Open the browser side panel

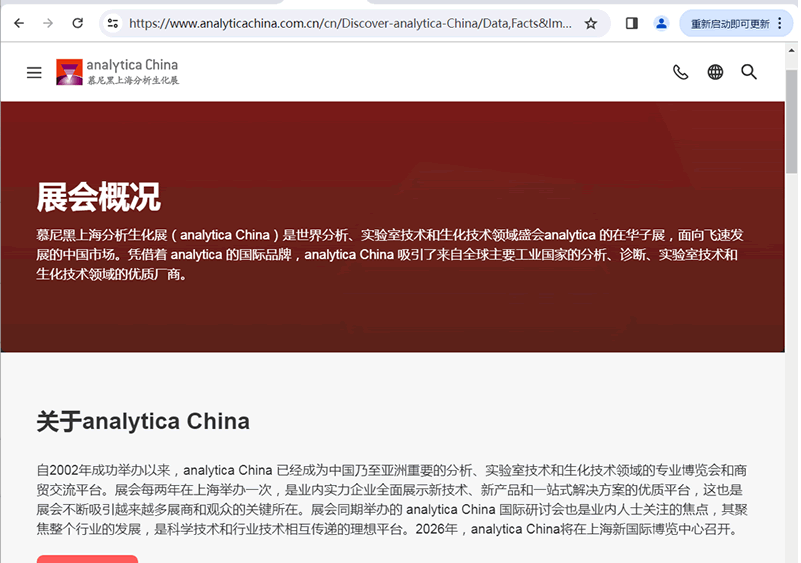632,23
